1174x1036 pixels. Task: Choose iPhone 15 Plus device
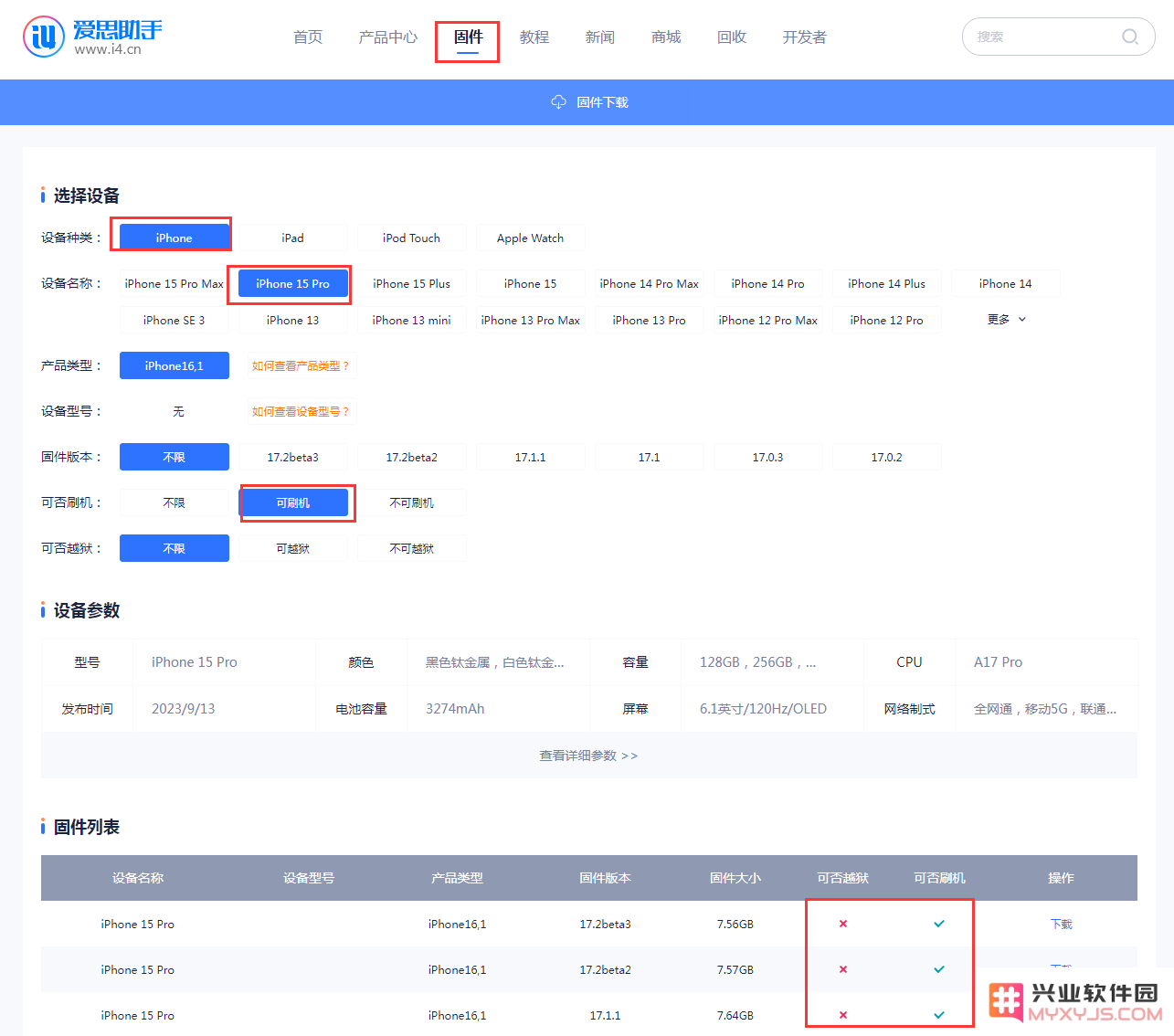pyautogui.click(x=412, y=283)
